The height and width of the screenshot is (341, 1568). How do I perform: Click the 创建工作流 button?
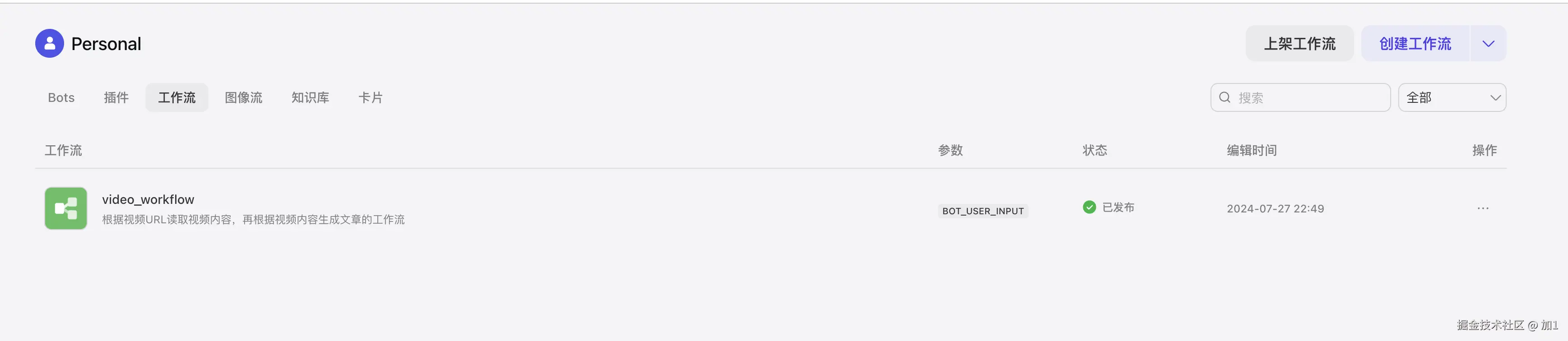point(1415,44)
